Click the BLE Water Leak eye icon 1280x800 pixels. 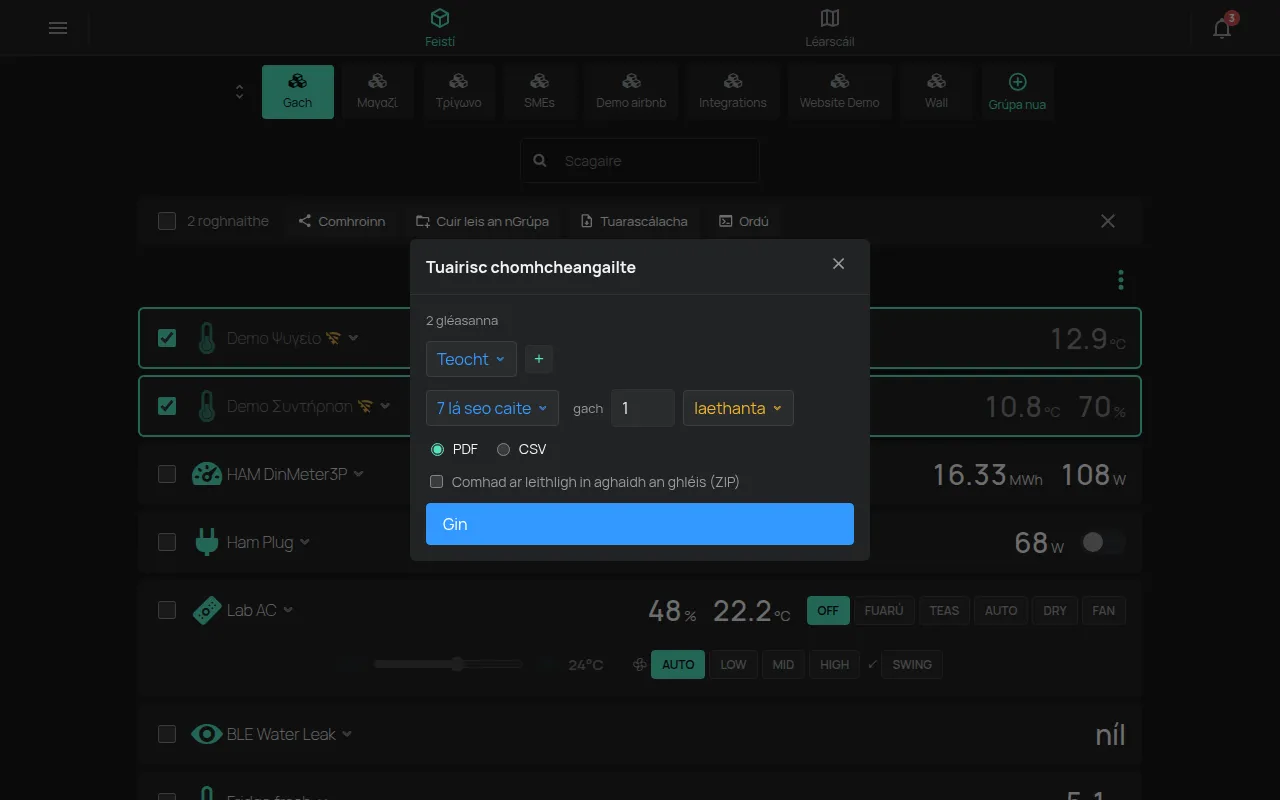(x=207, y=734)
